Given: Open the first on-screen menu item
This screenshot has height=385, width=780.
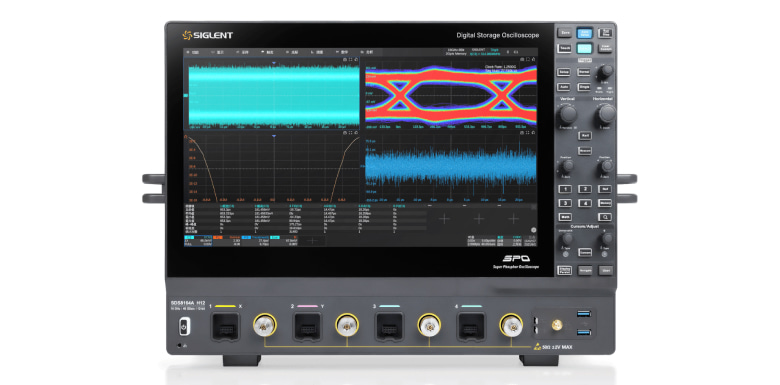Looking at the screenshot, I should [x=194, y=52].
